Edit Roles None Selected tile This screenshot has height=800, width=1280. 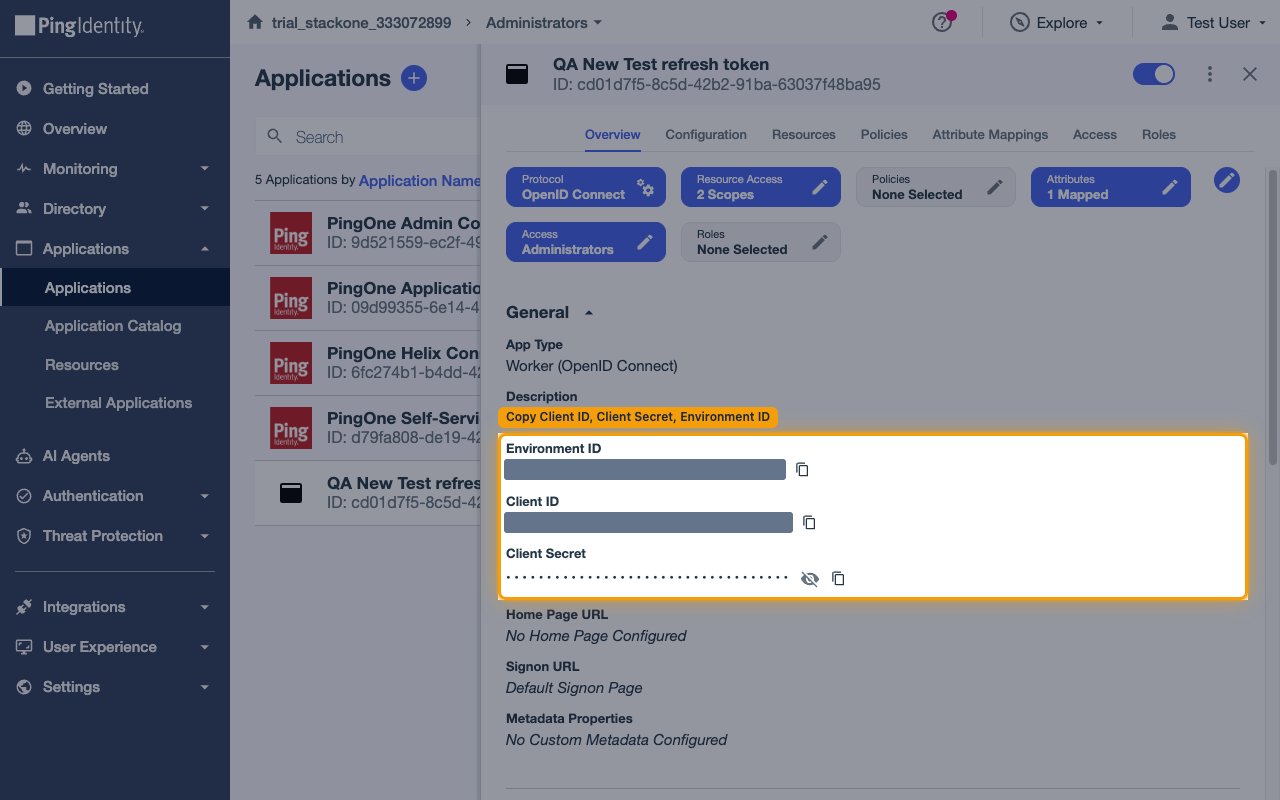tap(761, 242)
